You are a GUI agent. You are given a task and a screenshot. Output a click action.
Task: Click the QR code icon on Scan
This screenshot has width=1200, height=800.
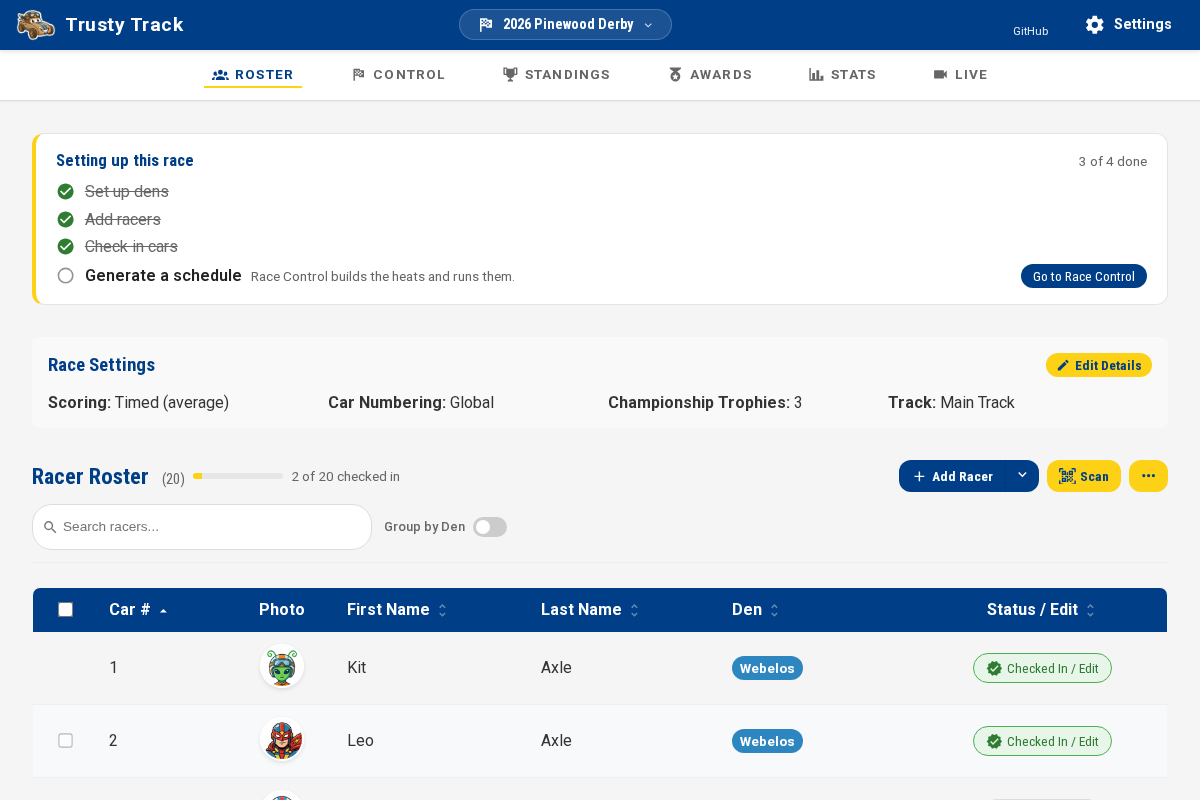click(1067, 477)
